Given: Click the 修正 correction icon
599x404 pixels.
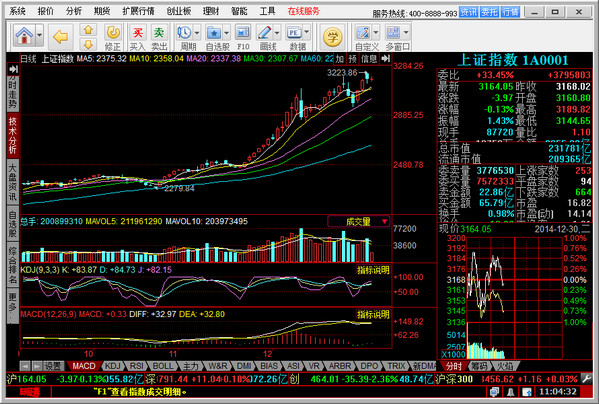Looking at the screenshot, I should (x=113, y=37).
